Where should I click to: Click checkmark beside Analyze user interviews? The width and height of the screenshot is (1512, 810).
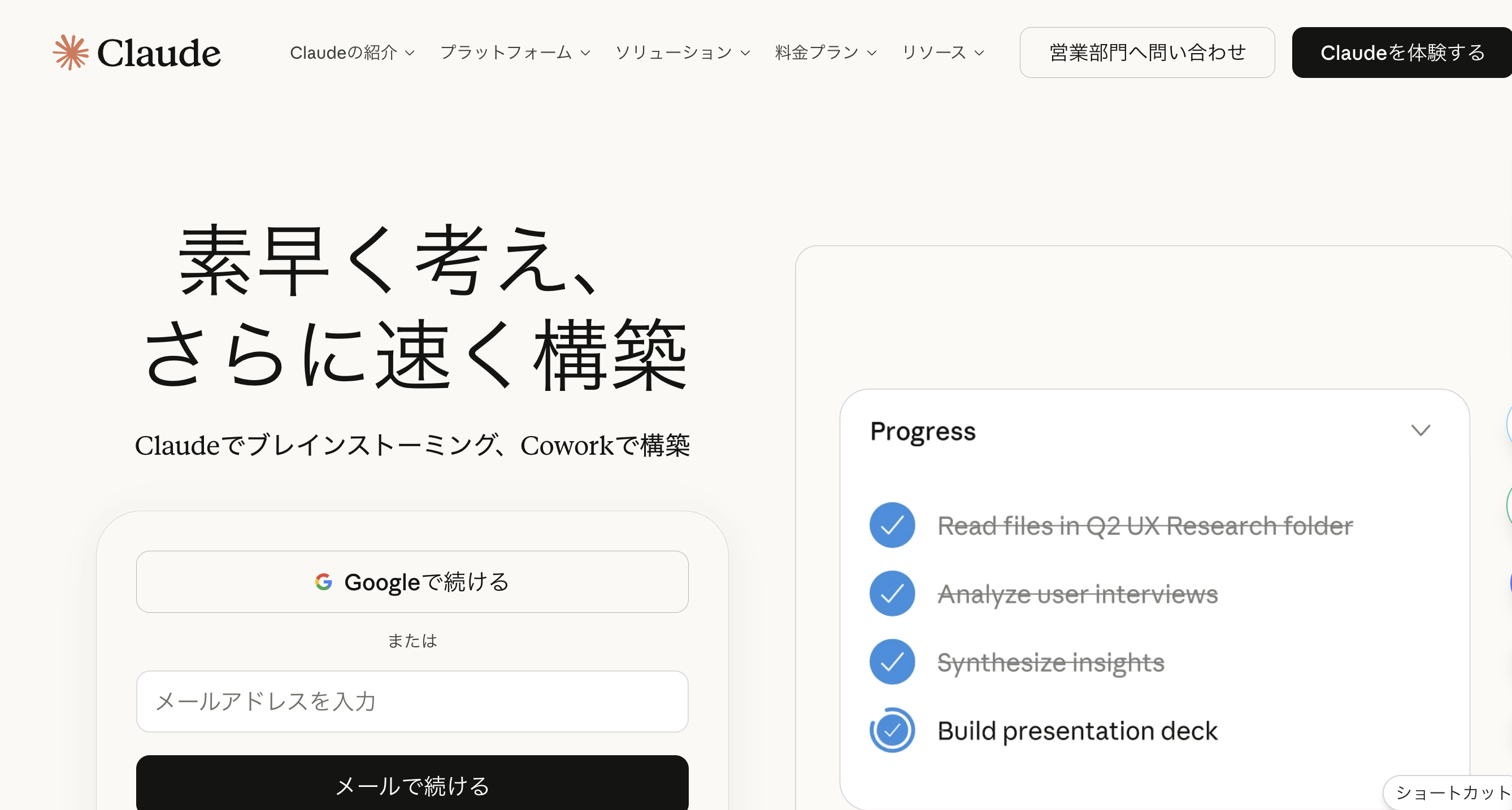(892, 594)
